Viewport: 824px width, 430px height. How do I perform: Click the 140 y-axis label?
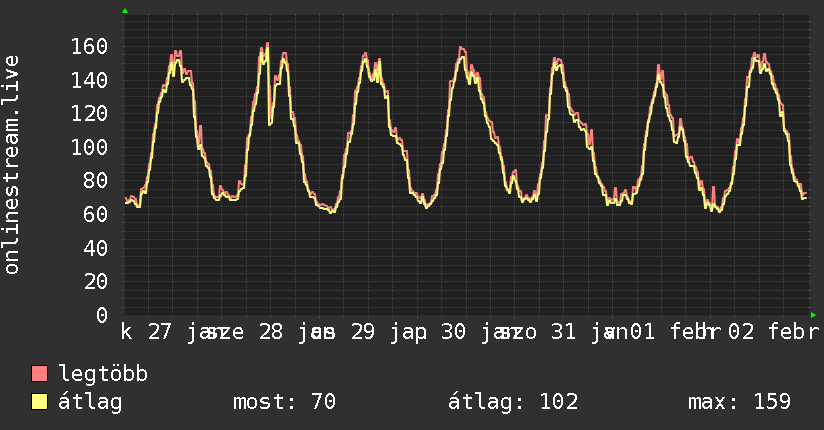(x=89, y=80)
